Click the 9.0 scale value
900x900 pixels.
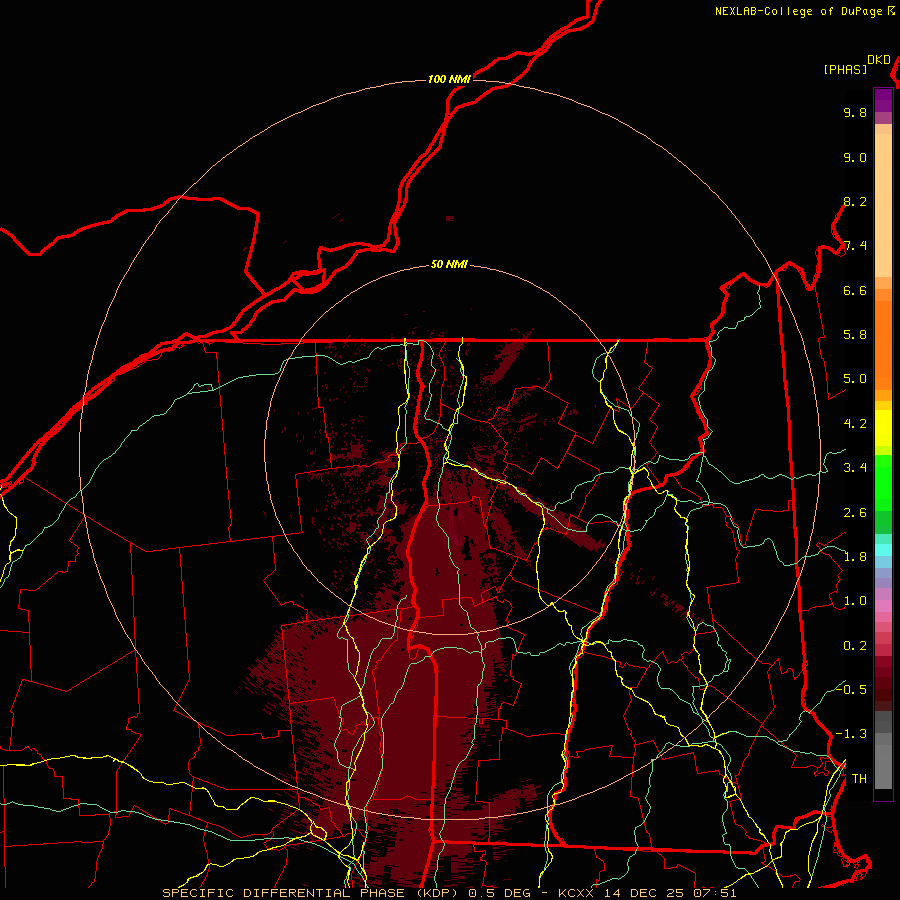tap(855, 157)
